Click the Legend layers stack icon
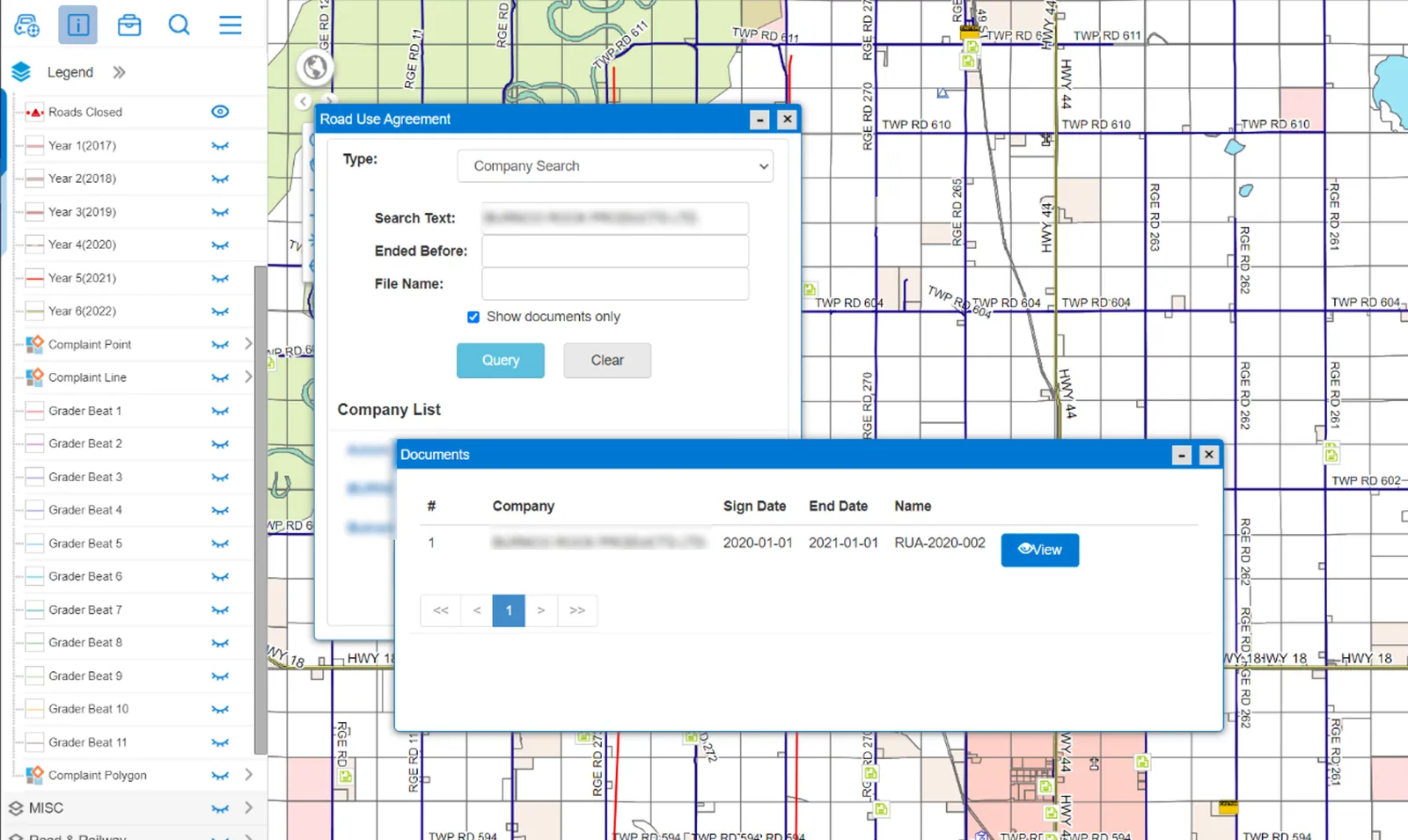Viewport: 1408px width, 840px height. coord(21,72)
